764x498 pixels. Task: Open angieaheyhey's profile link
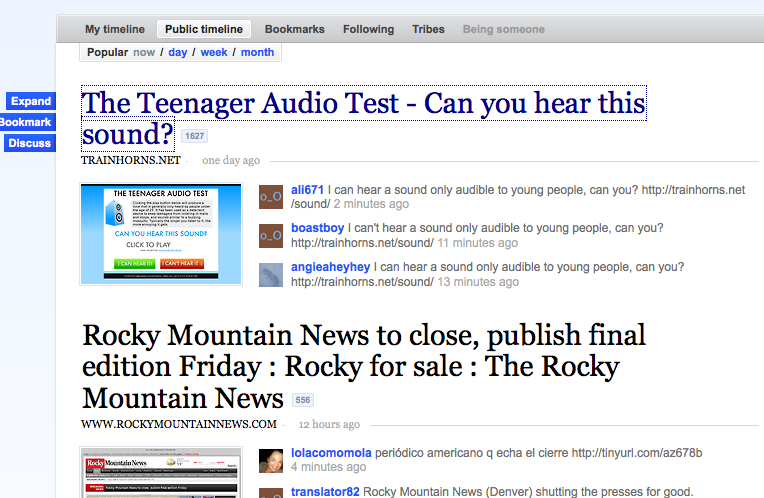[x=330, y=267]
